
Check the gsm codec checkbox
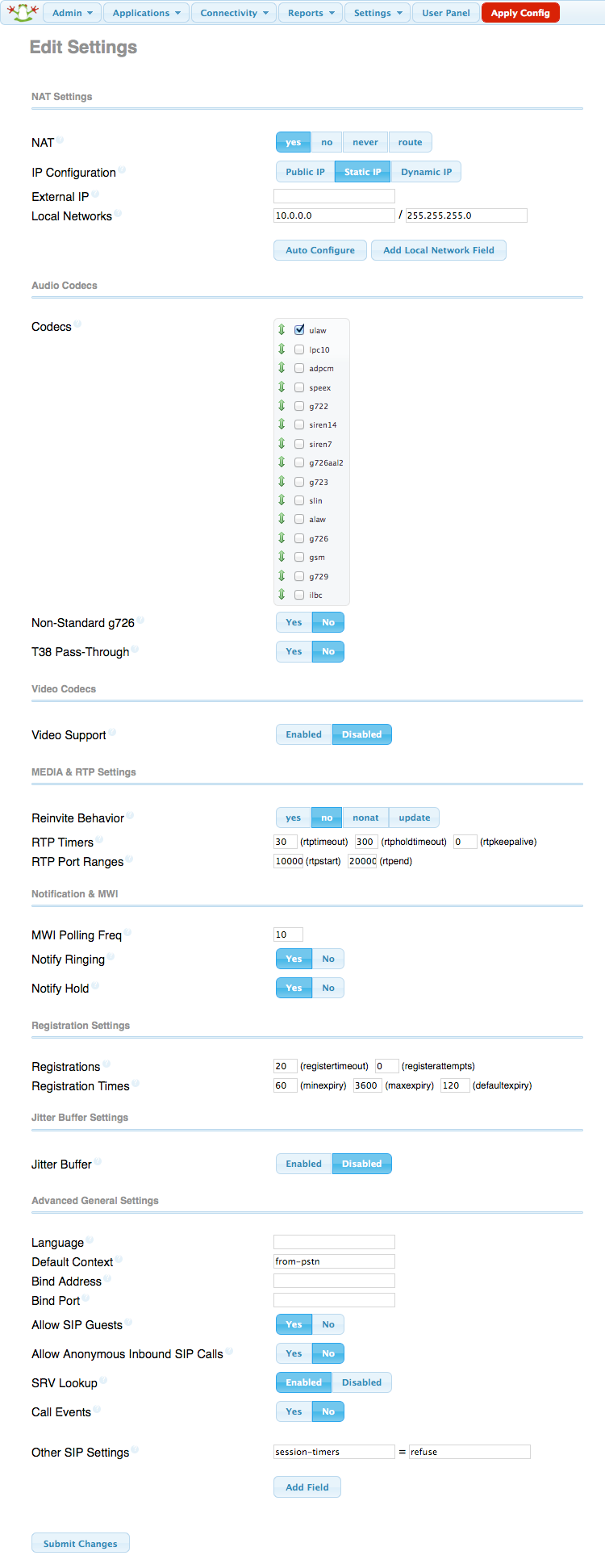[299, 557]
